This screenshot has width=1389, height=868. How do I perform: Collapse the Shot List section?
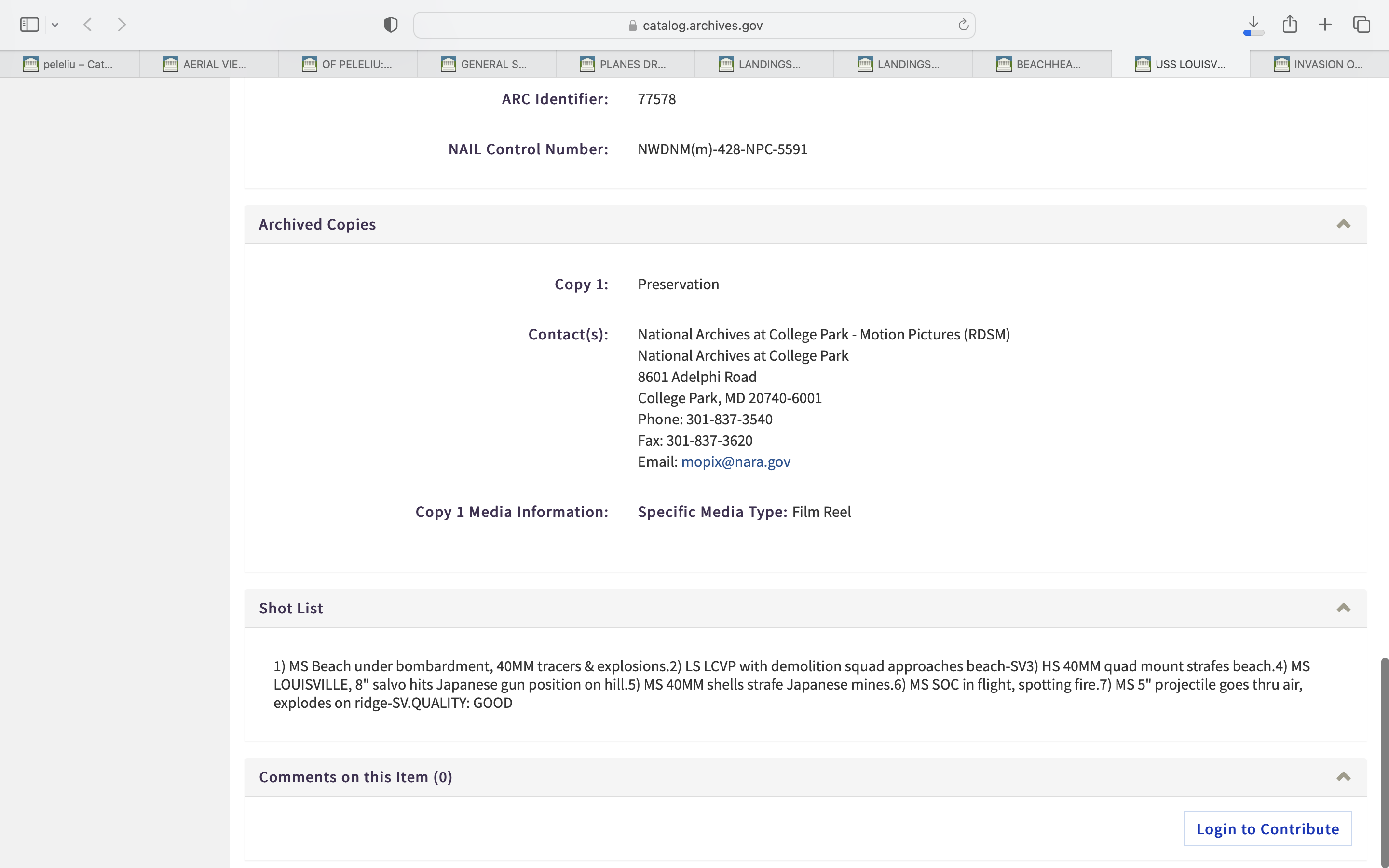[1343, 608]
